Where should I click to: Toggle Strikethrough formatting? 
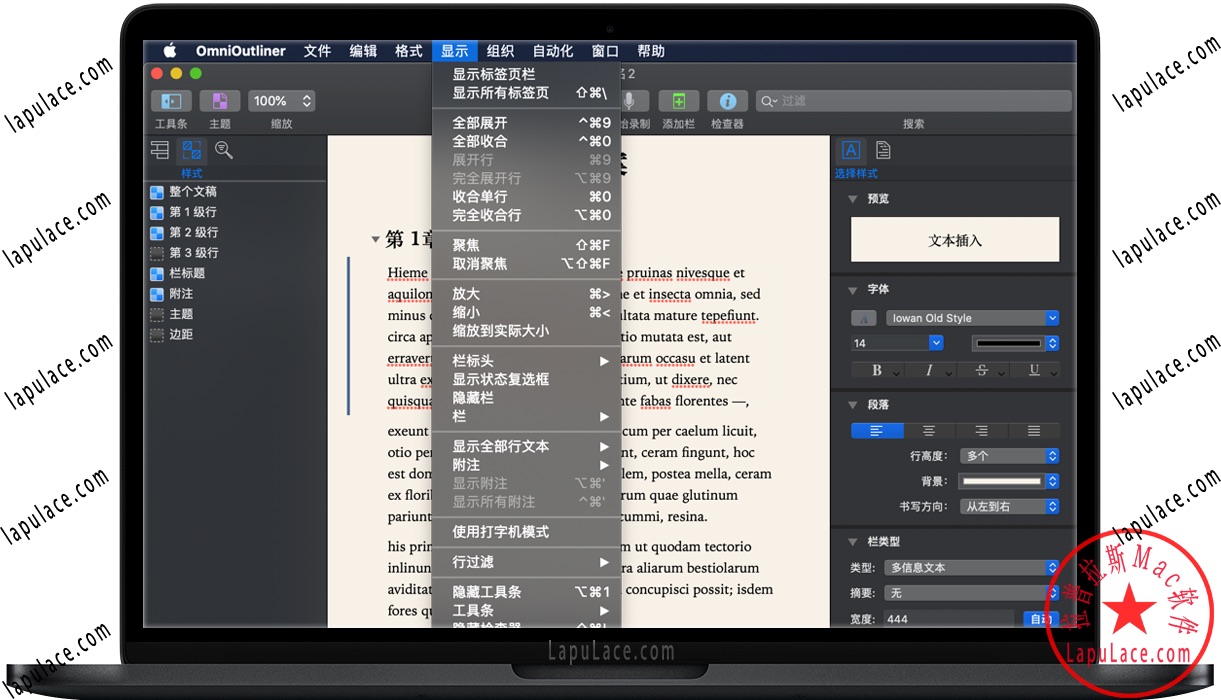tap(981, 370)
